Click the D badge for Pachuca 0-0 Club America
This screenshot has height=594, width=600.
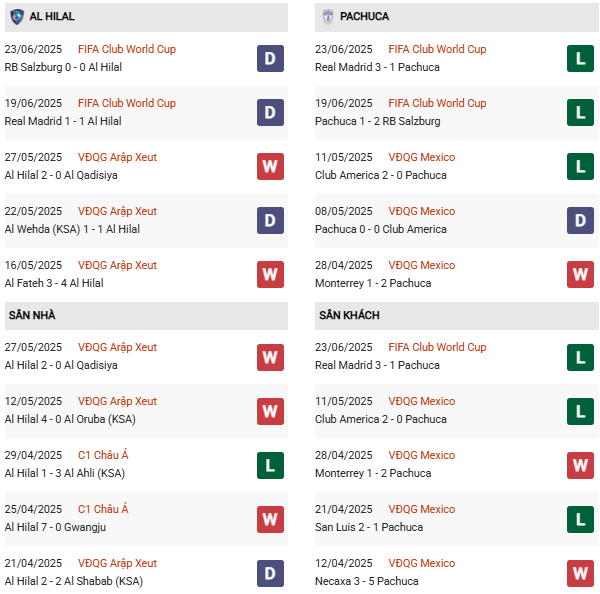coord(580,221)
